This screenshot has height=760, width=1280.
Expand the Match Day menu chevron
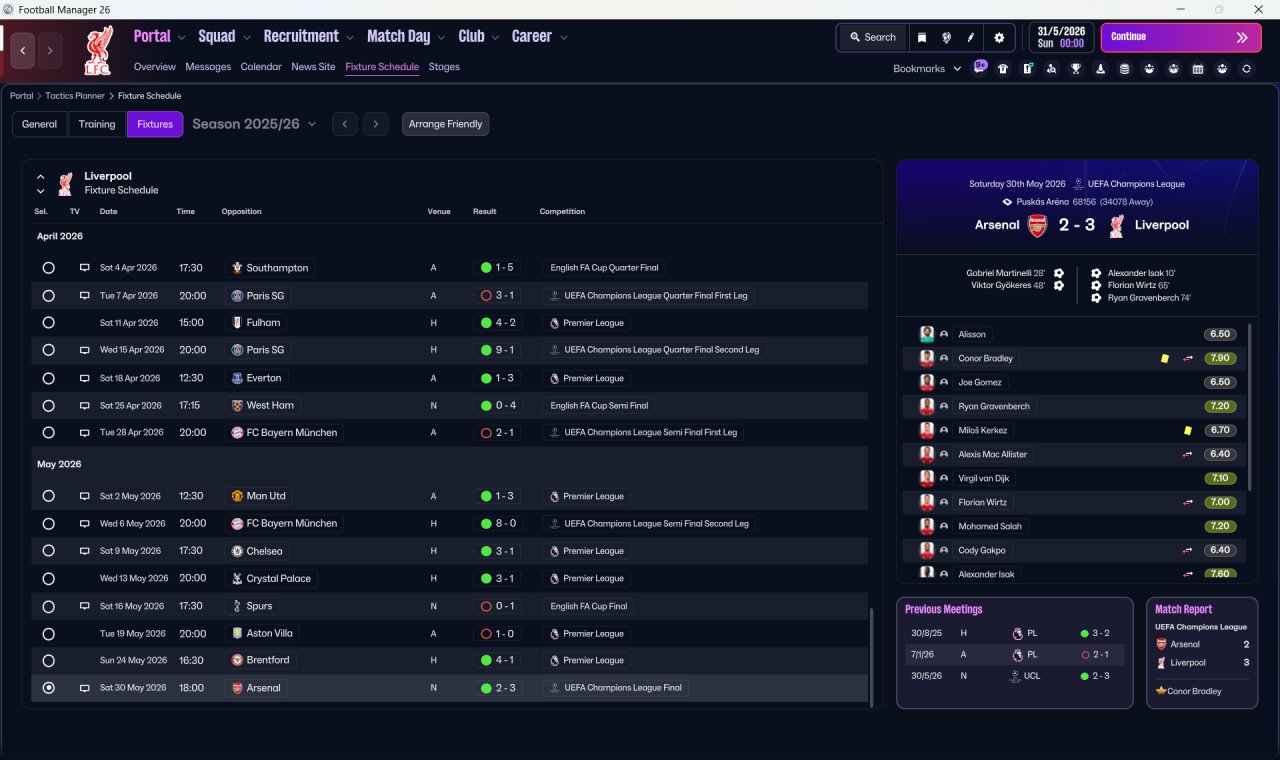click(441, 38)
